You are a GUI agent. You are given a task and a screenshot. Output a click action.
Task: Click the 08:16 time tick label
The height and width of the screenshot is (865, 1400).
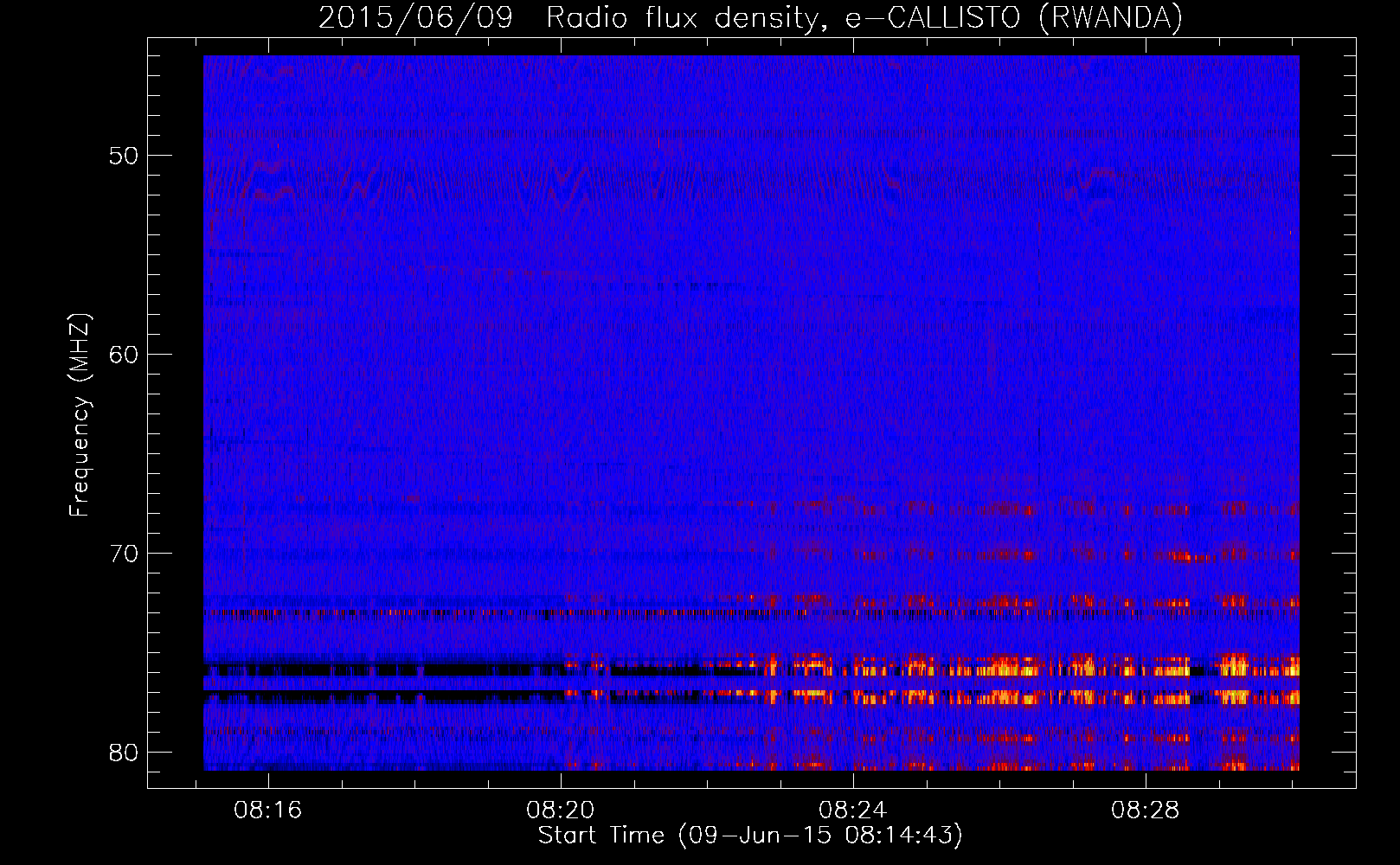[268, 810]
